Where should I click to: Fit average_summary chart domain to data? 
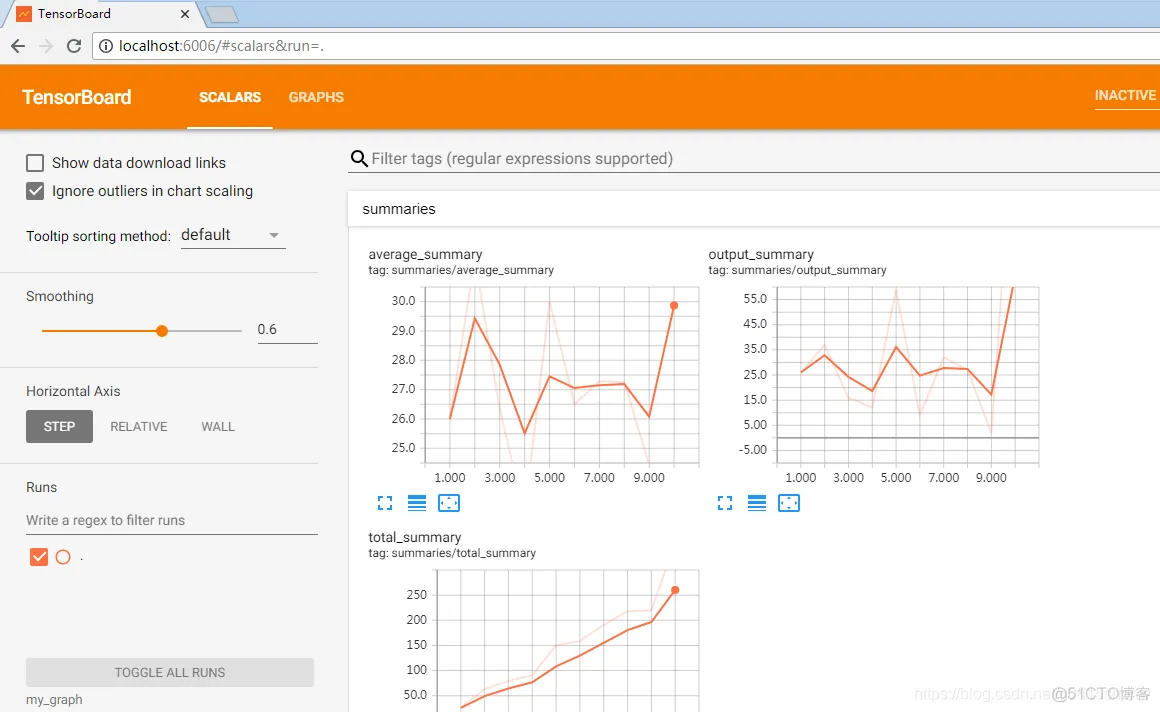tap(449, 503)
